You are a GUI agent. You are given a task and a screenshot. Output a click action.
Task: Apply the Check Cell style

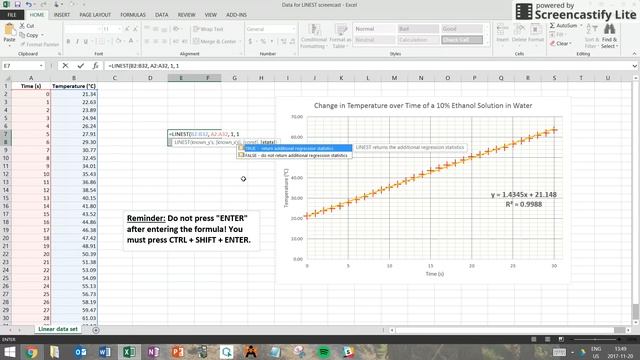[x=462, y=40]
